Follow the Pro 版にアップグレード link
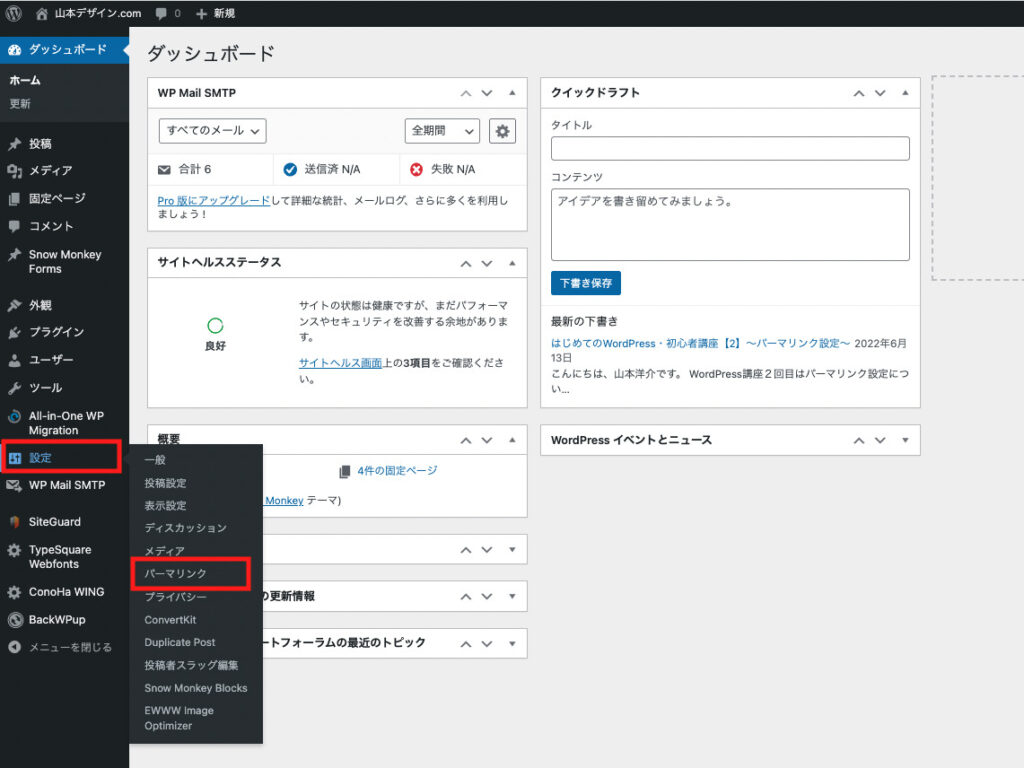Viewport: 1024px width, 768px height. (x=214, y=201)
